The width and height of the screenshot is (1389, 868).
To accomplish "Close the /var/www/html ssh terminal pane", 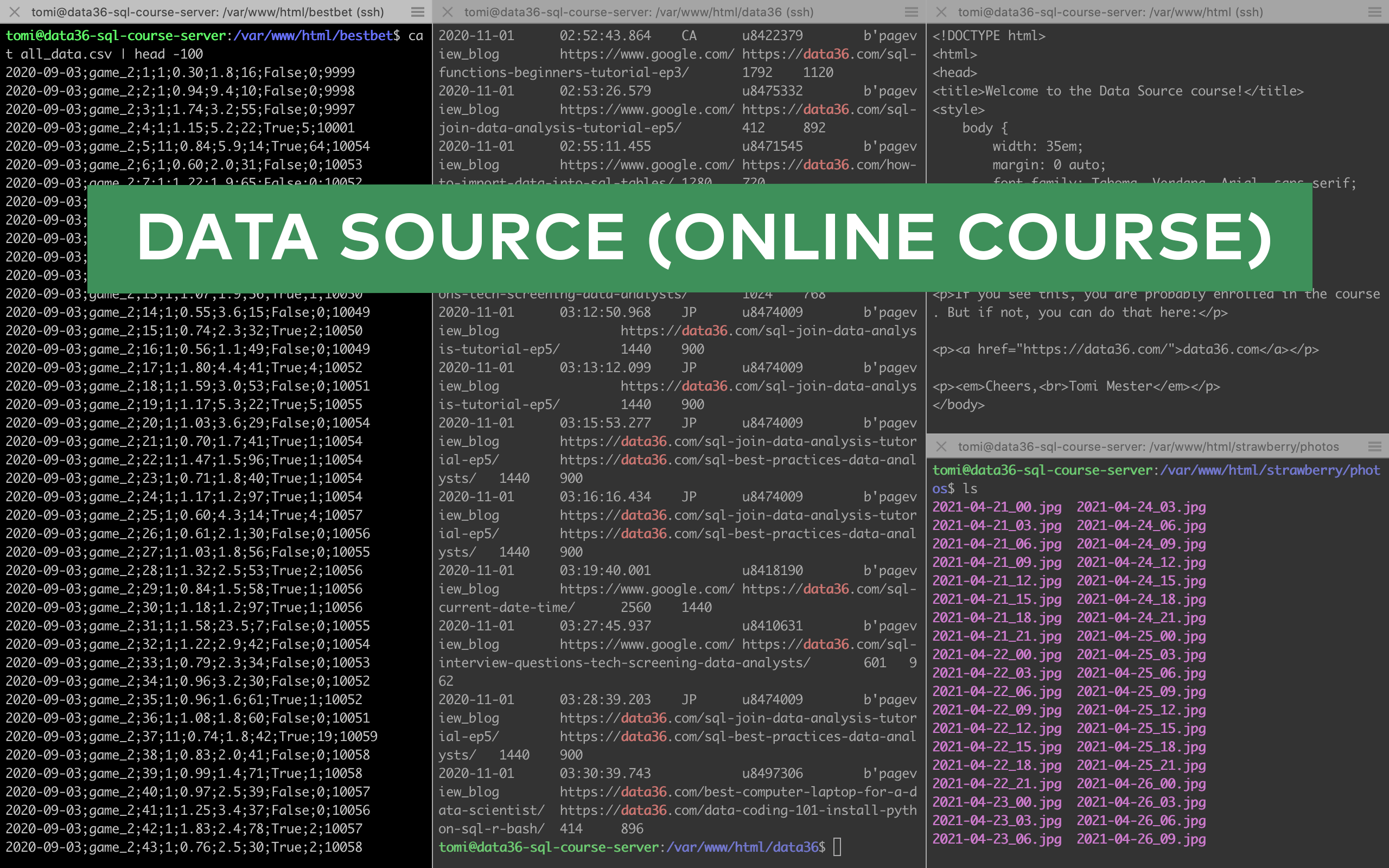I will click(941, 11).
